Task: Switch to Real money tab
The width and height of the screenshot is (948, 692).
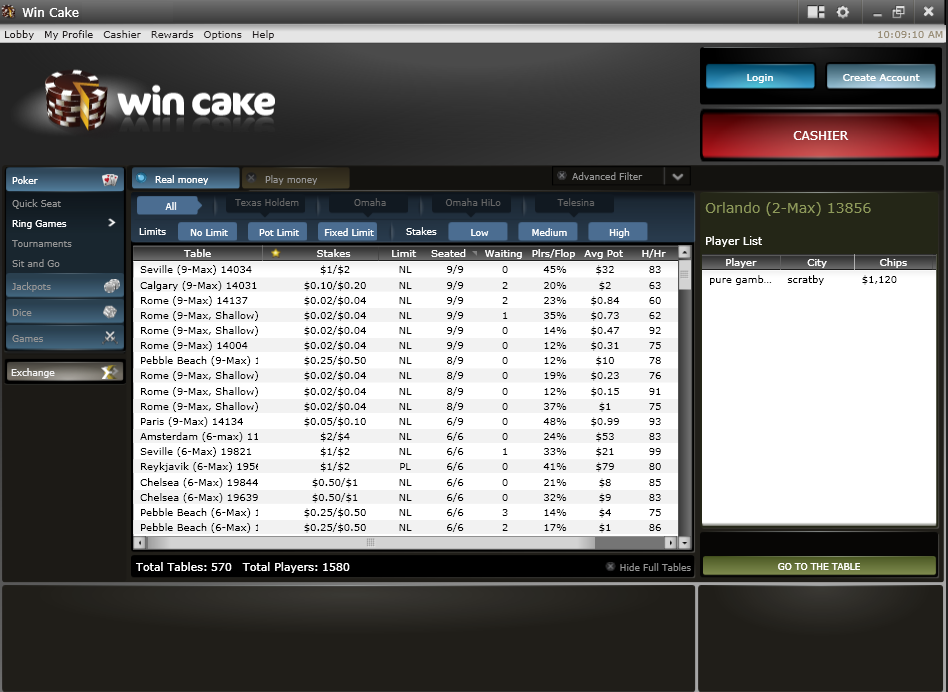Action: [186, 179]
